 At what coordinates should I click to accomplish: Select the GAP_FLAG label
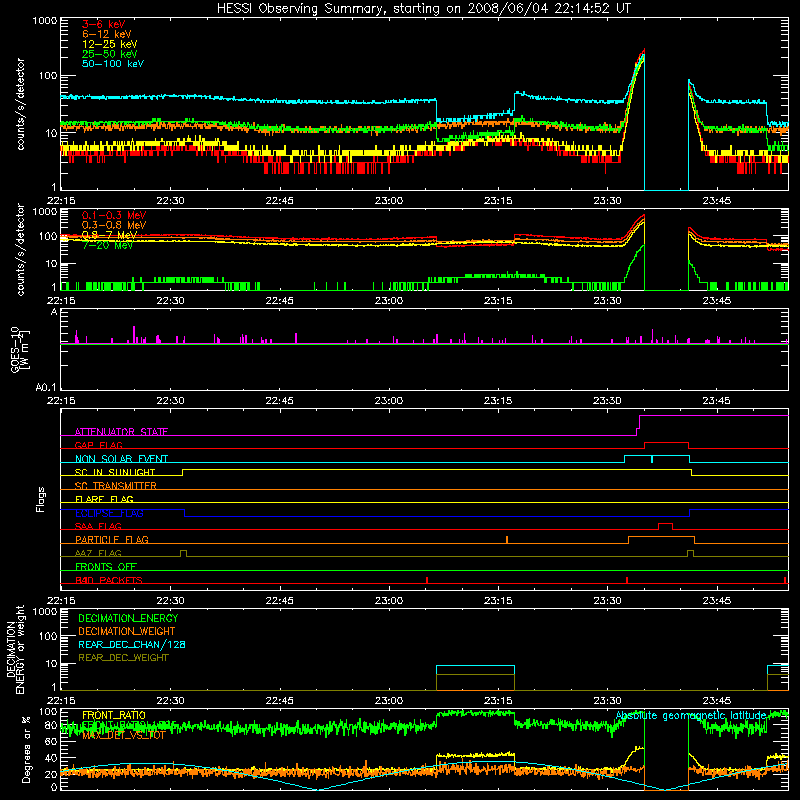[98, 445]
